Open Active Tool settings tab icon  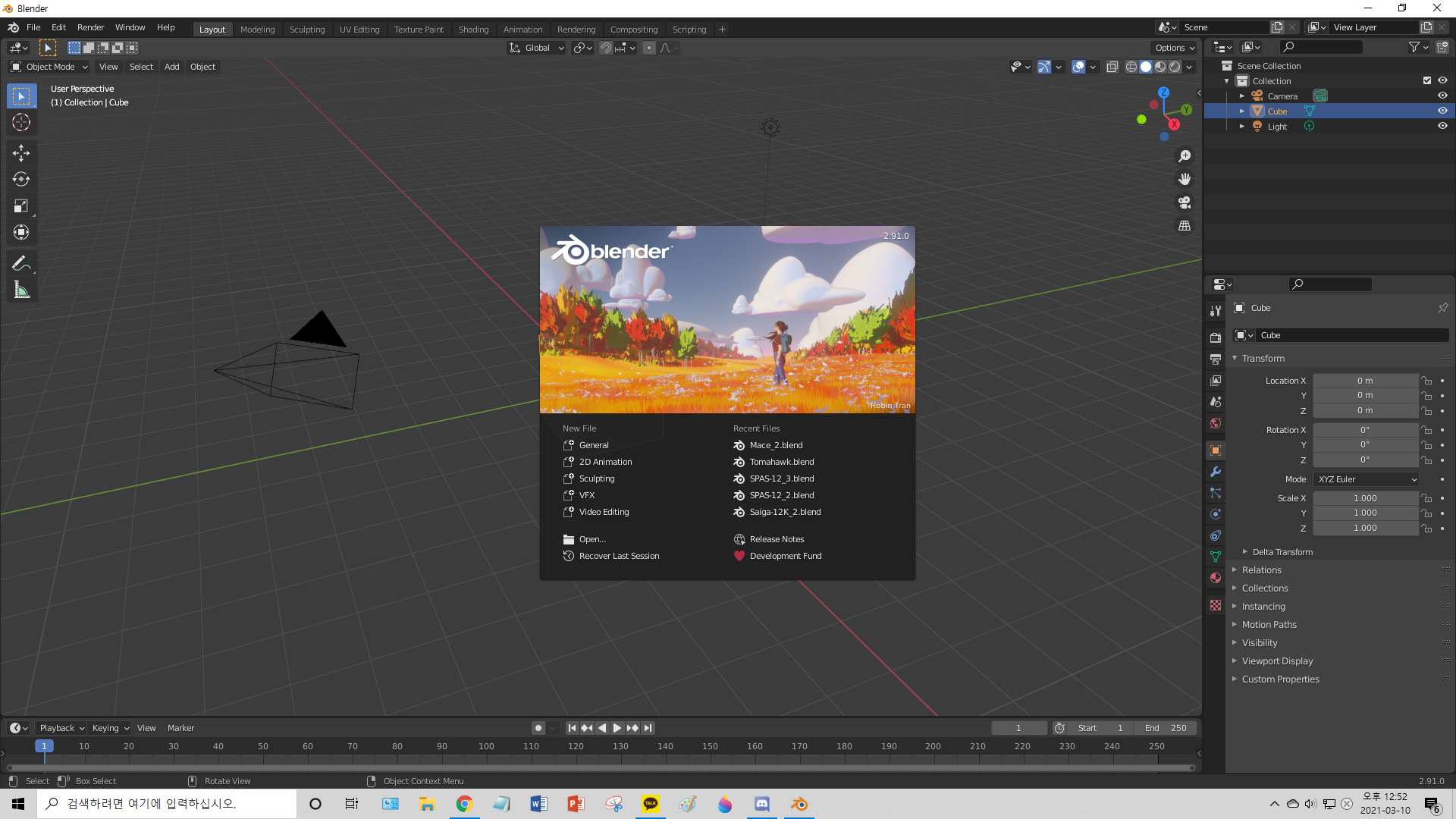coord(1216,311)
